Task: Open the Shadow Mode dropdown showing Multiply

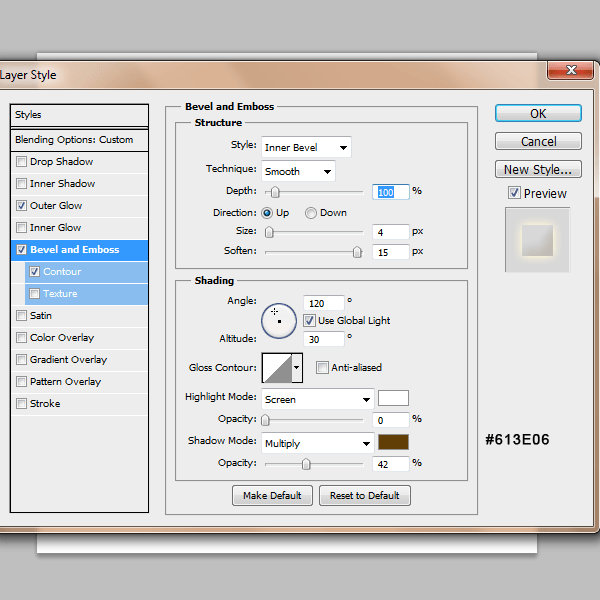Action: pos(318,443)
